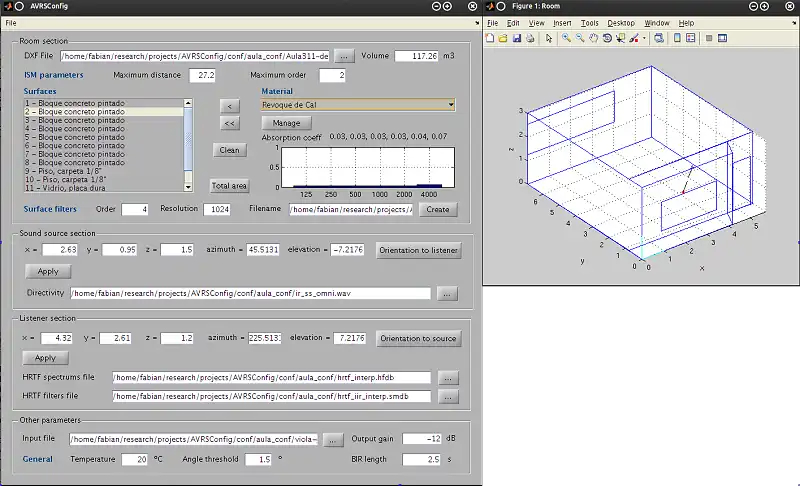The image size is (800, 486).
Task: Select the Brush data tool
Action: click(x=634, y=38)
